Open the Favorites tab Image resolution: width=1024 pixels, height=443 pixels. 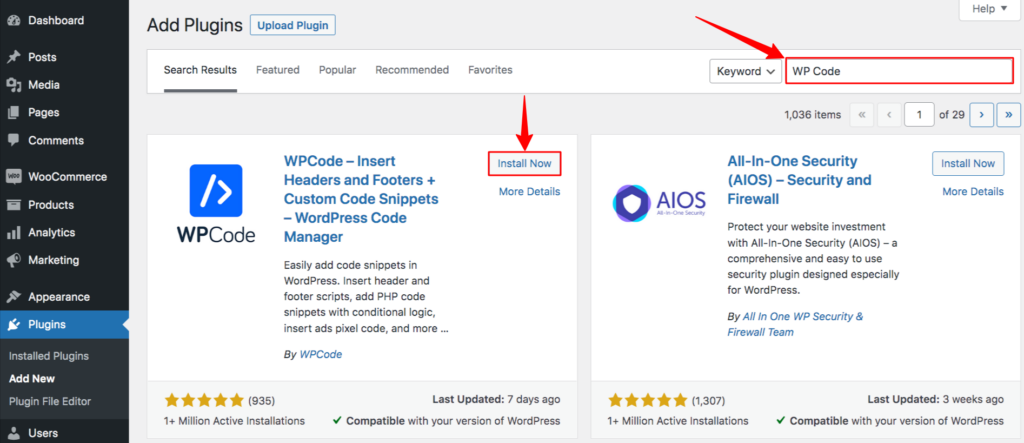[490, 70]
